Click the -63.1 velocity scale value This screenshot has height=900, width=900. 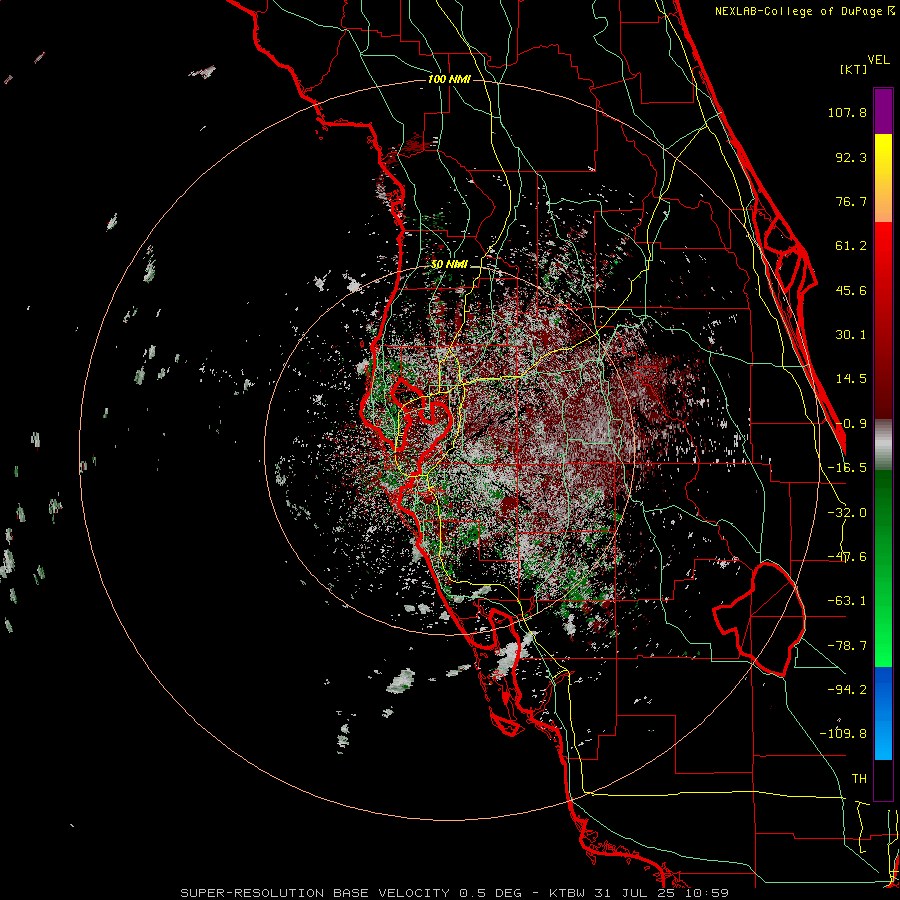[847, 601]
